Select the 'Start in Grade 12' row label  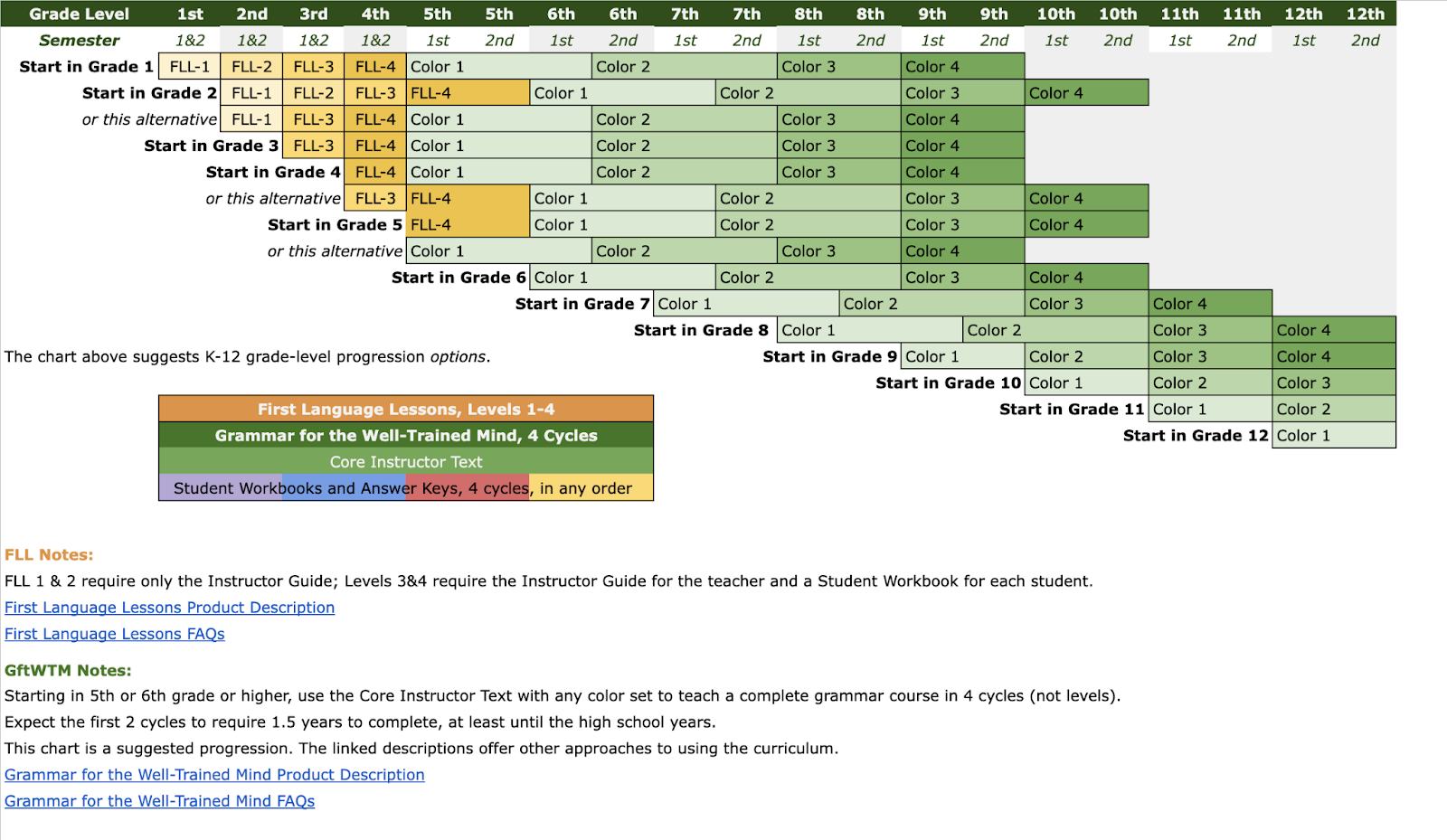[x=1196, y=435]
